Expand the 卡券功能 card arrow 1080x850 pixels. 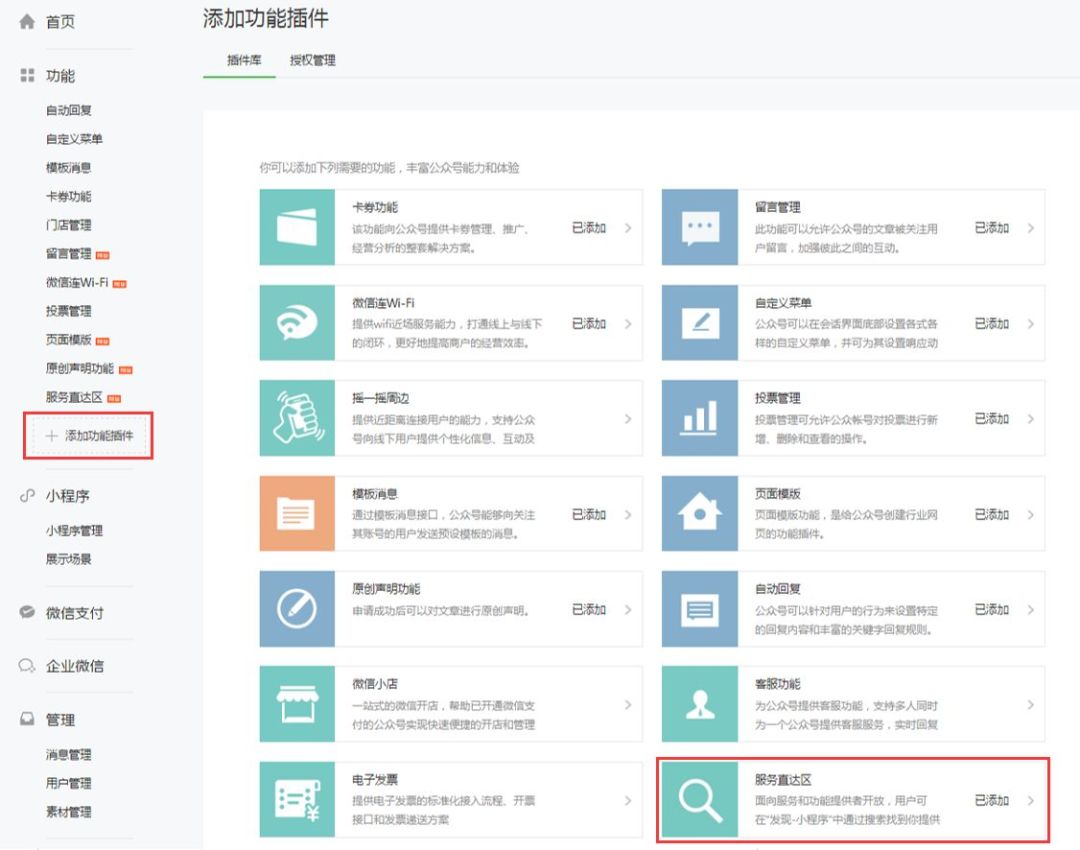click(x=628, y=227)
